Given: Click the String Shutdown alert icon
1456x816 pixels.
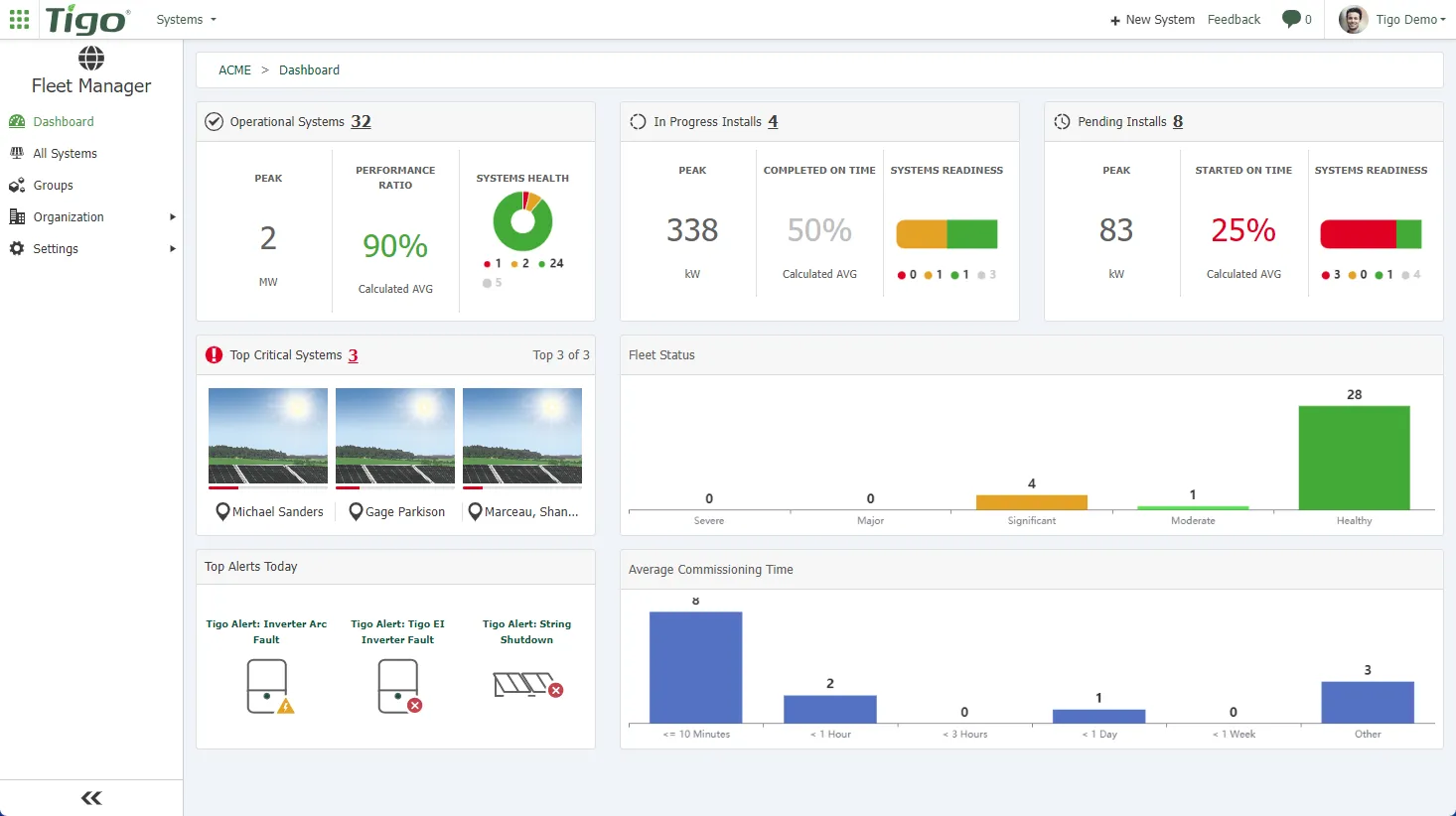Looking at the screenshot, I should [524, 685].
